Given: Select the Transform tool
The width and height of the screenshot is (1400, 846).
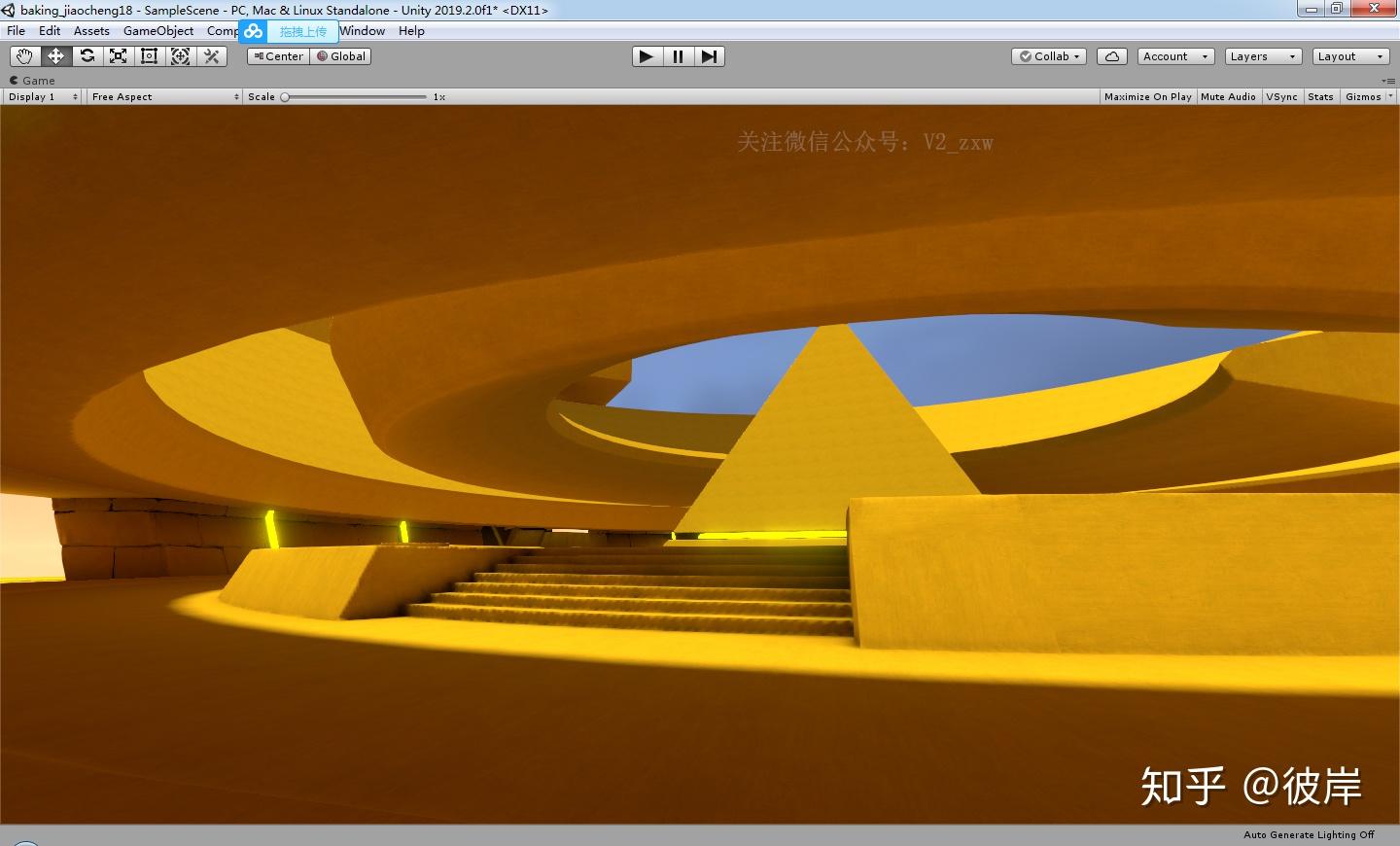Looking at the screenshot, I should coord(180,56).
